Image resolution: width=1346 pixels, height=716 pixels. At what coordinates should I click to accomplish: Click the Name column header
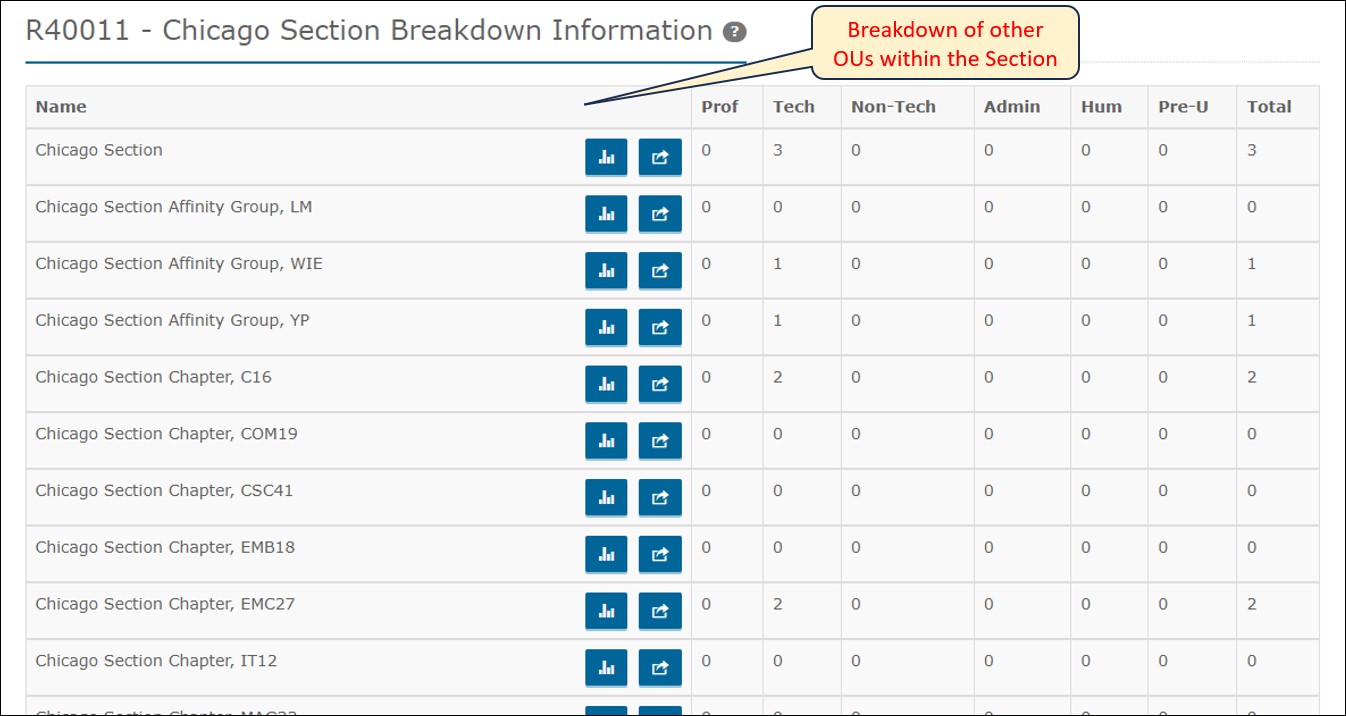(61, 107)
